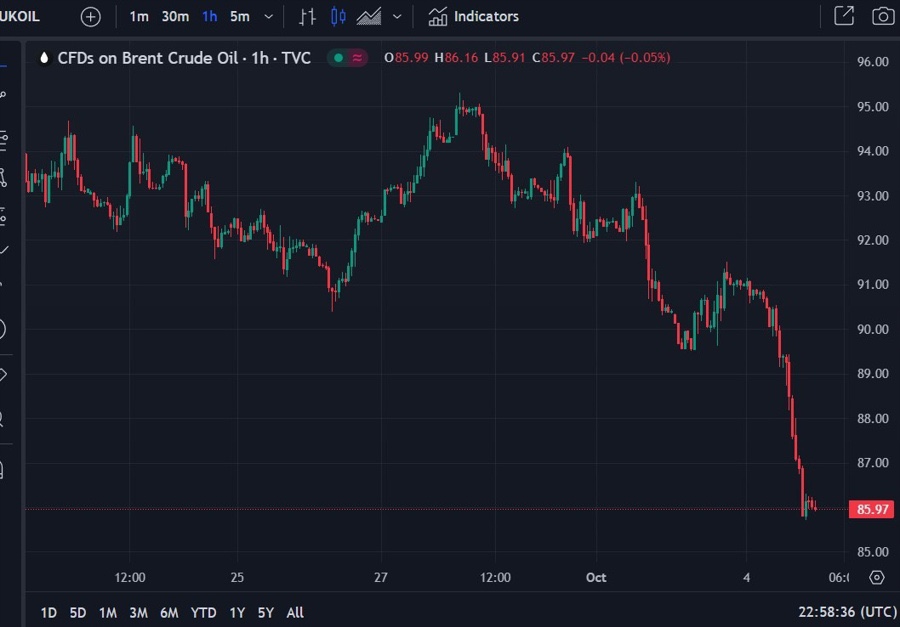Switch to the 6M date range
The width and height of the screenshot is (900, 627).
[169, 612]
